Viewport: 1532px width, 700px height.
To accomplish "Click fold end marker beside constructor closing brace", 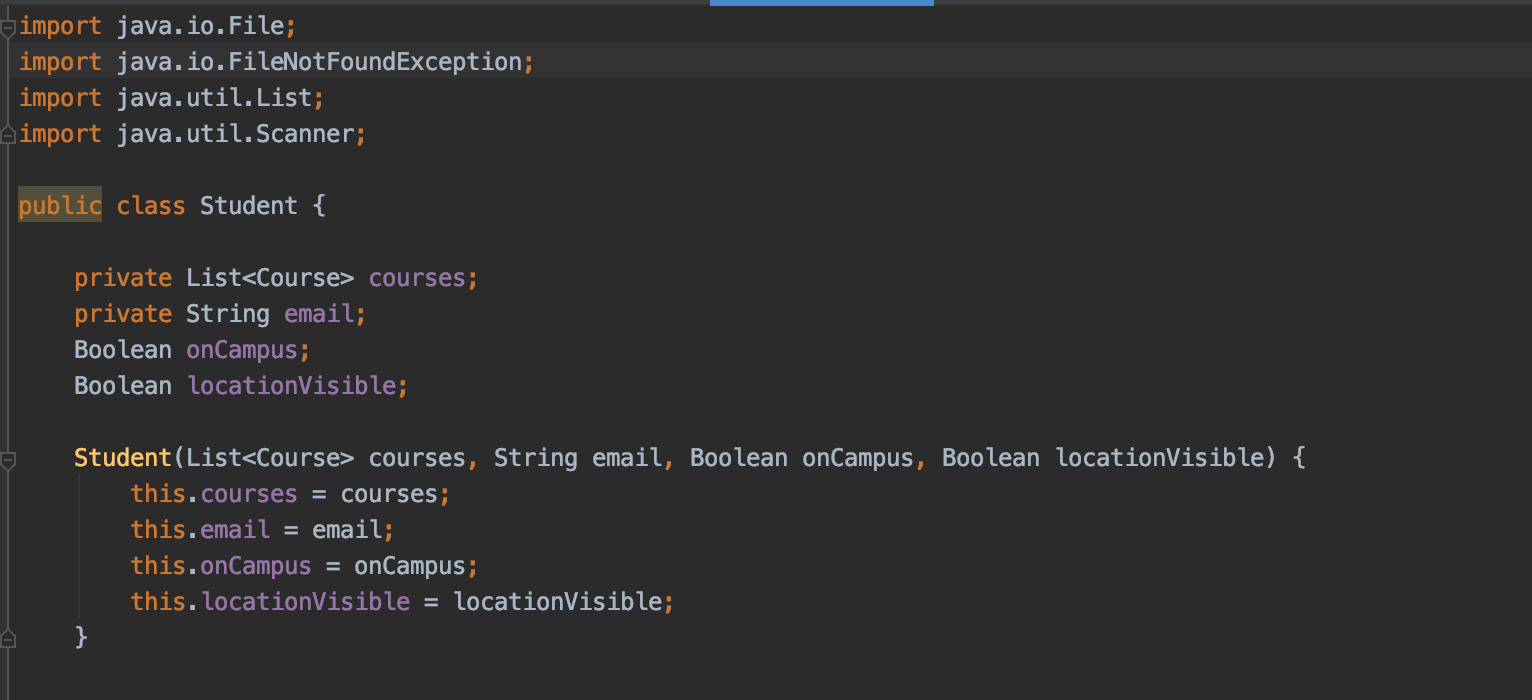I will coord(8,636).
